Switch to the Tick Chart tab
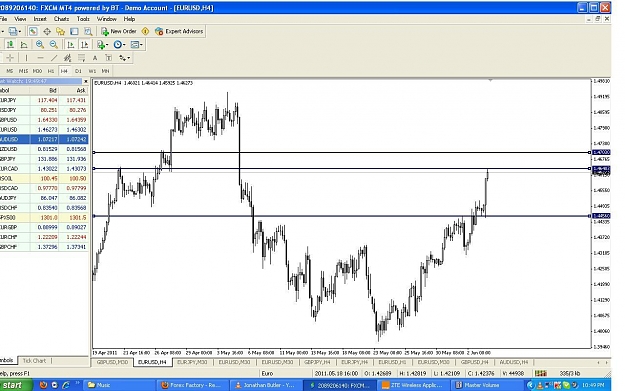Screen dimensions: 625x391 [34, 361]
